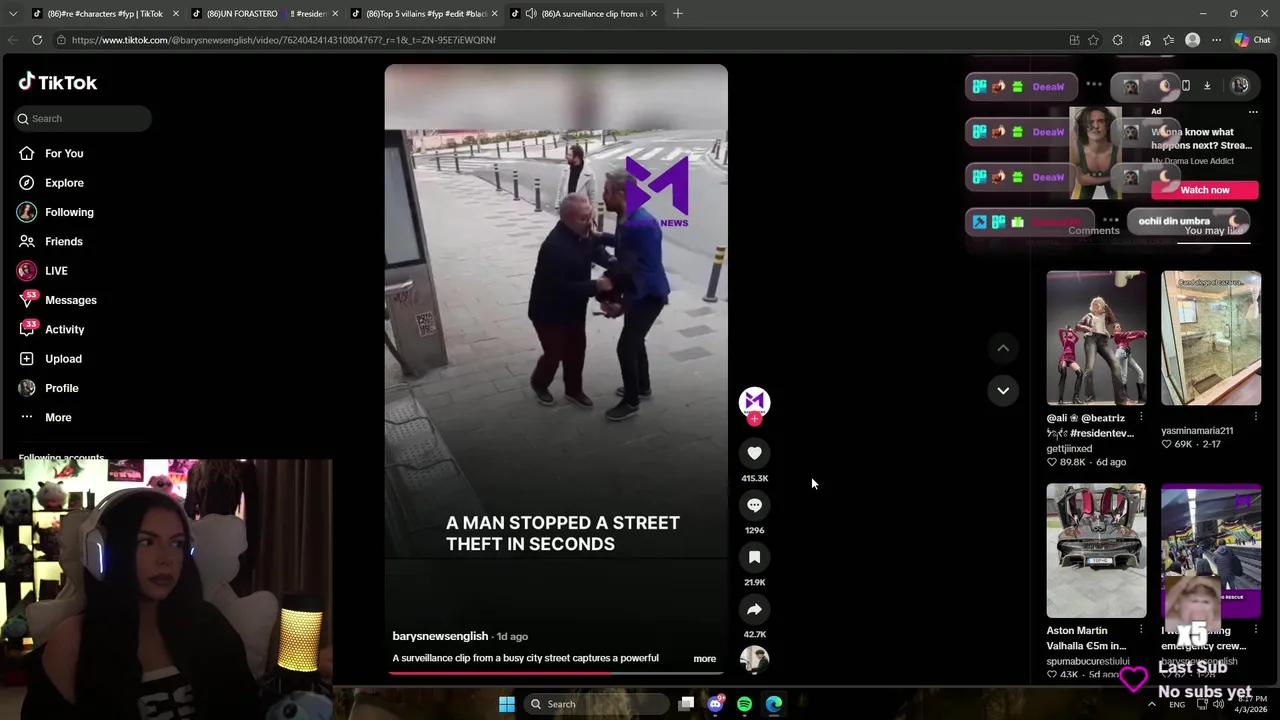
Task: Switch to the Top 5 villains tab
Action: click(x=425, y=14)
